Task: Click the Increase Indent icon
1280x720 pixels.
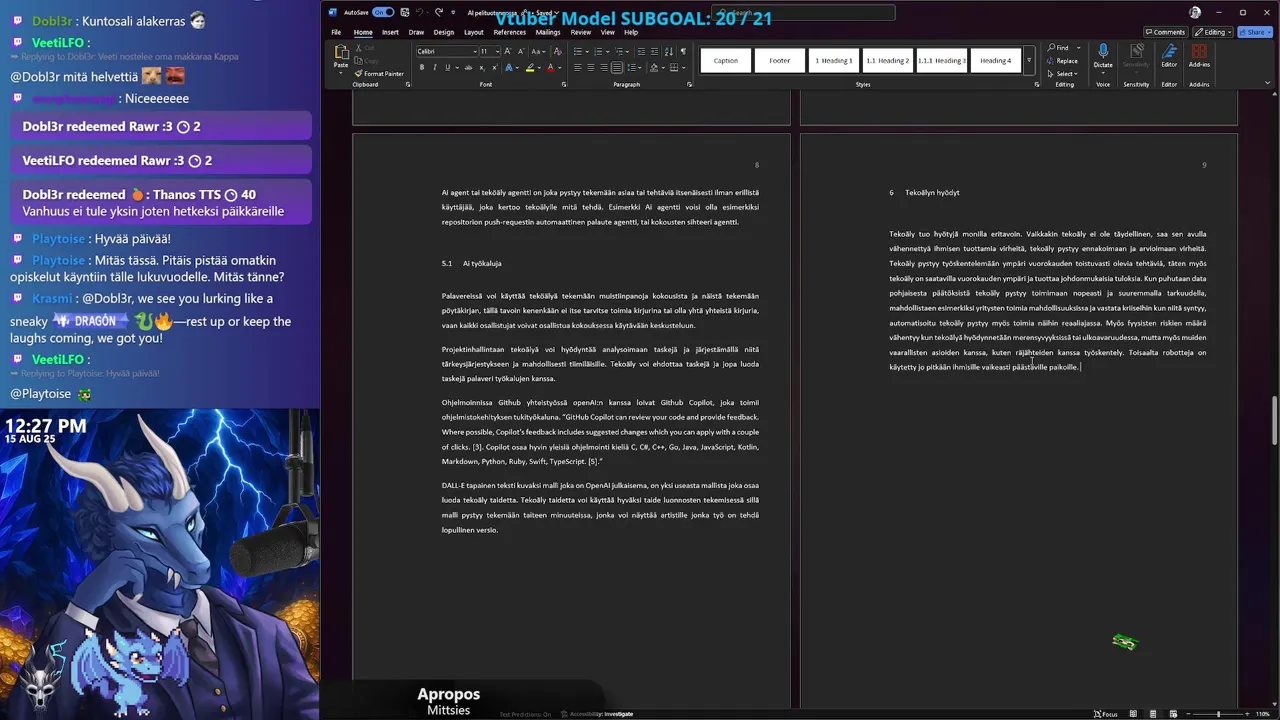Action: [x=654, y=51]
